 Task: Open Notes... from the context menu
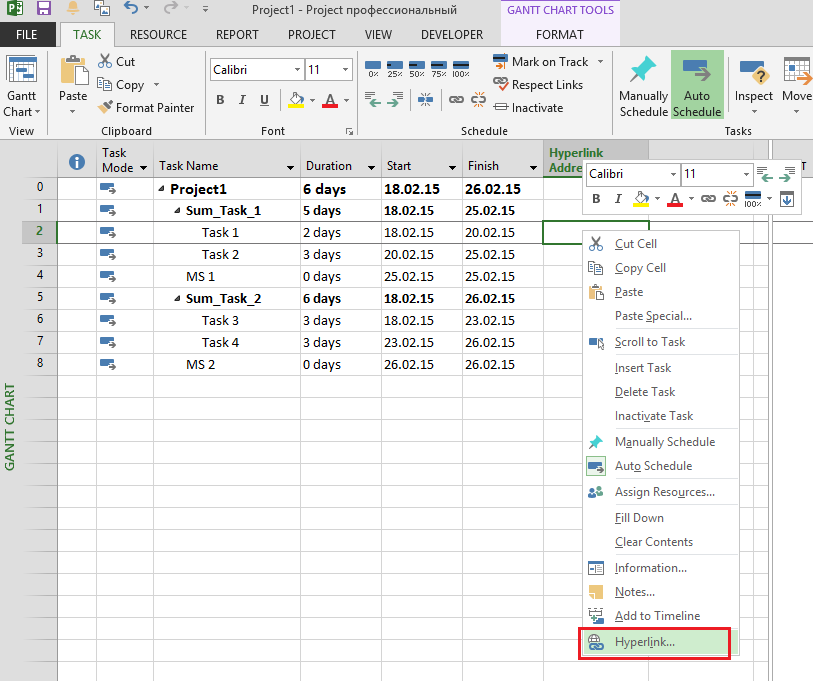click(x=661, y=592)
